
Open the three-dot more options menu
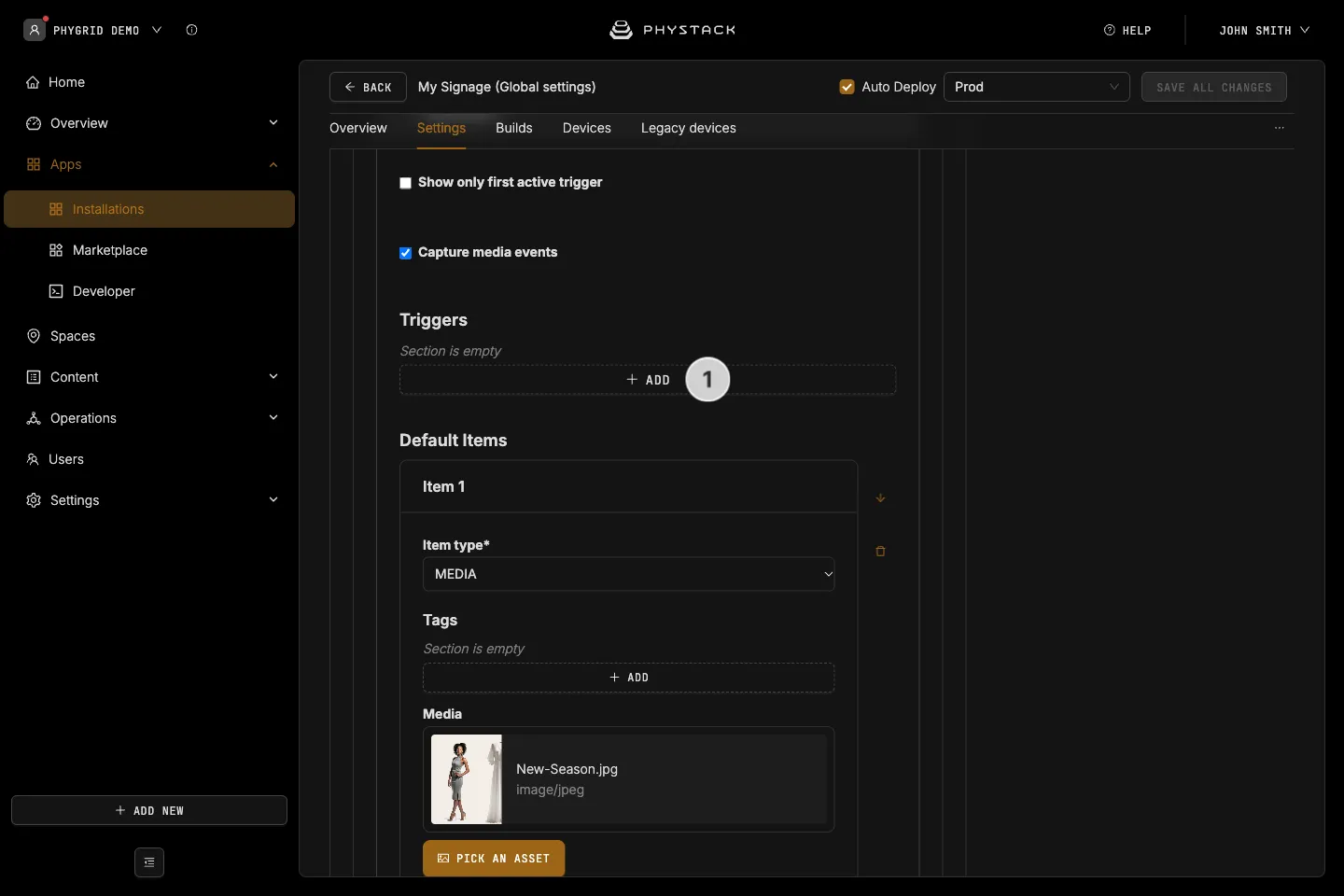coord(1280,128)
